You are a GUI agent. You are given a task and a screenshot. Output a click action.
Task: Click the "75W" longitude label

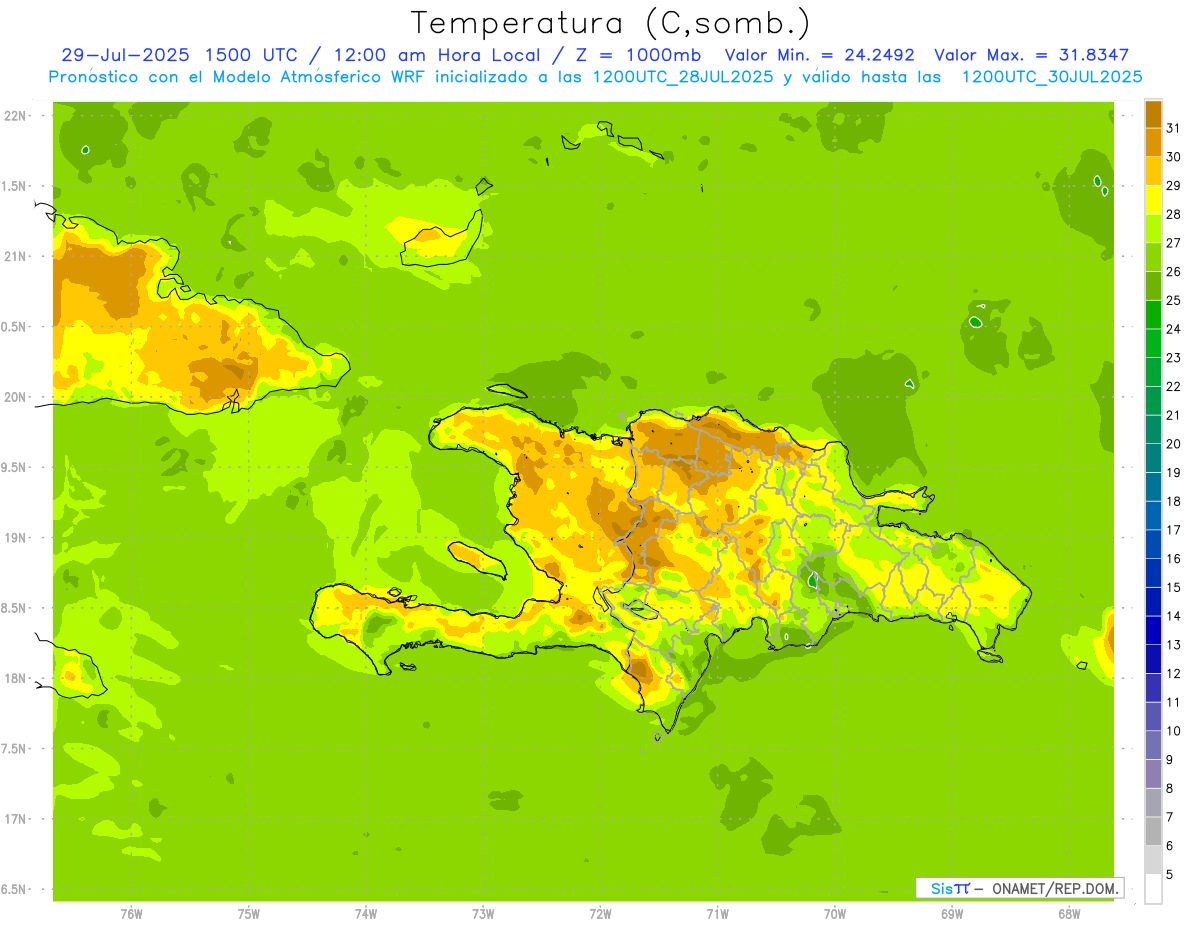(x=249, y=914)
